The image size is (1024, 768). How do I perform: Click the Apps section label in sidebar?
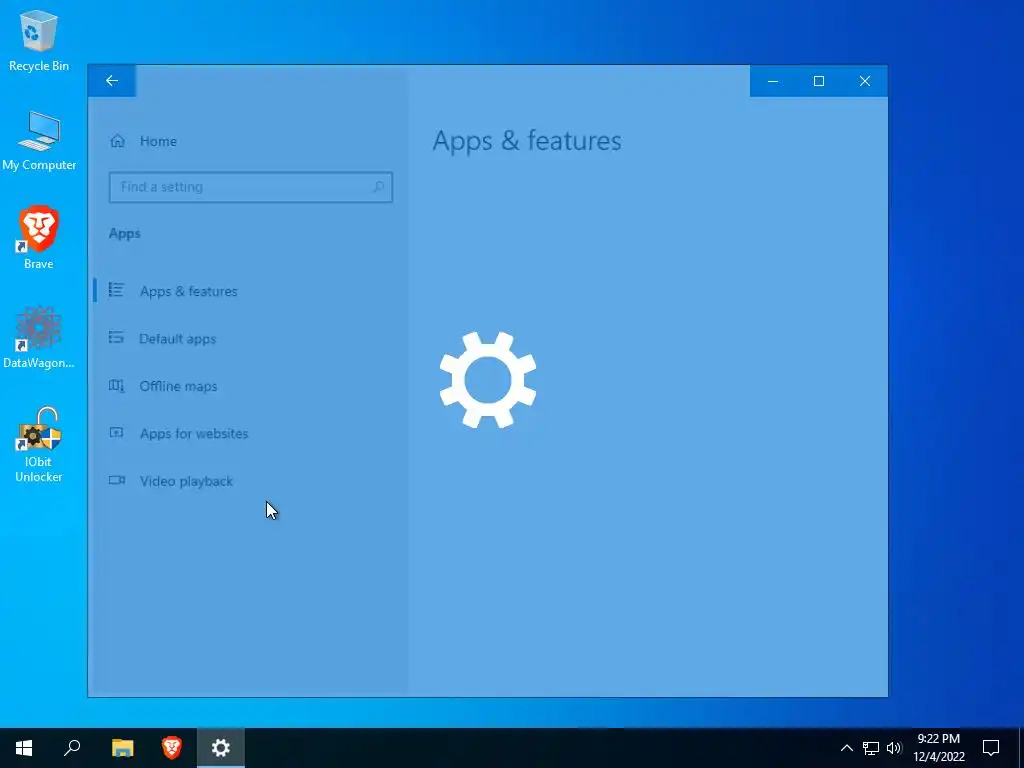point(125,234)
